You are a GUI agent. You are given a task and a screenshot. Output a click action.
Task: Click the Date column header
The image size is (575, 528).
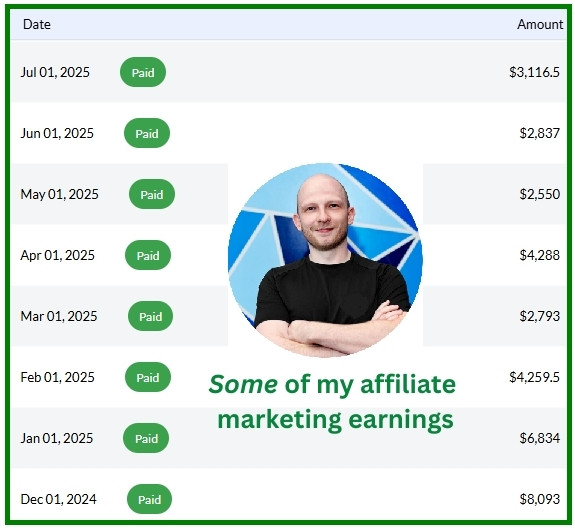coord(37,25)
